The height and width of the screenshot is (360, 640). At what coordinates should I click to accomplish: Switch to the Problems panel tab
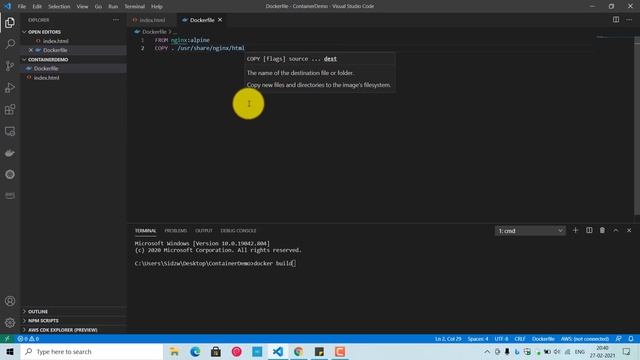coord(176,231)
